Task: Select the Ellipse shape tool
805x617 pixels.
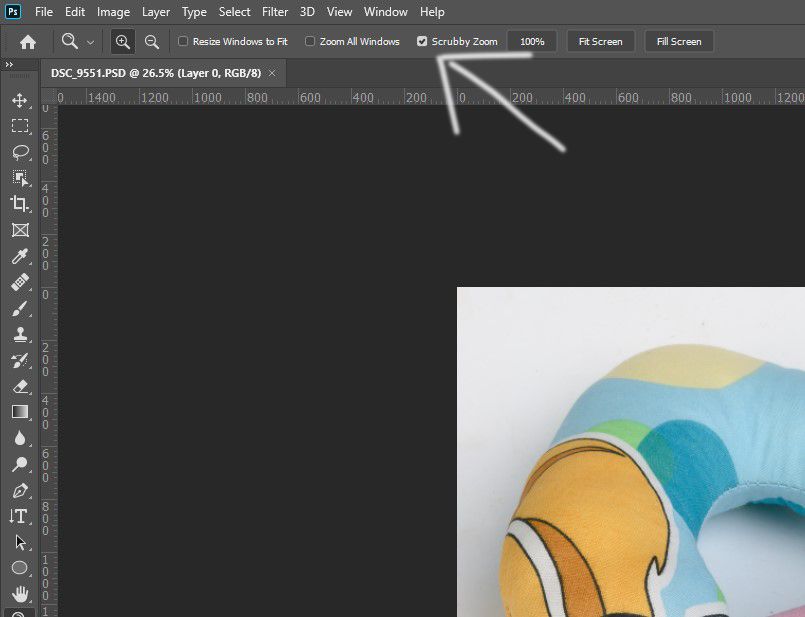Action: tap(20, 568)
